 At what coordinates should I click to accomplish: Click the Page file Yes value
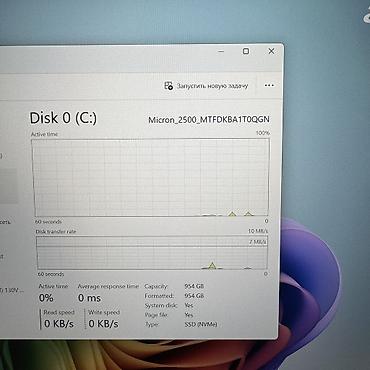pos(189,315)
